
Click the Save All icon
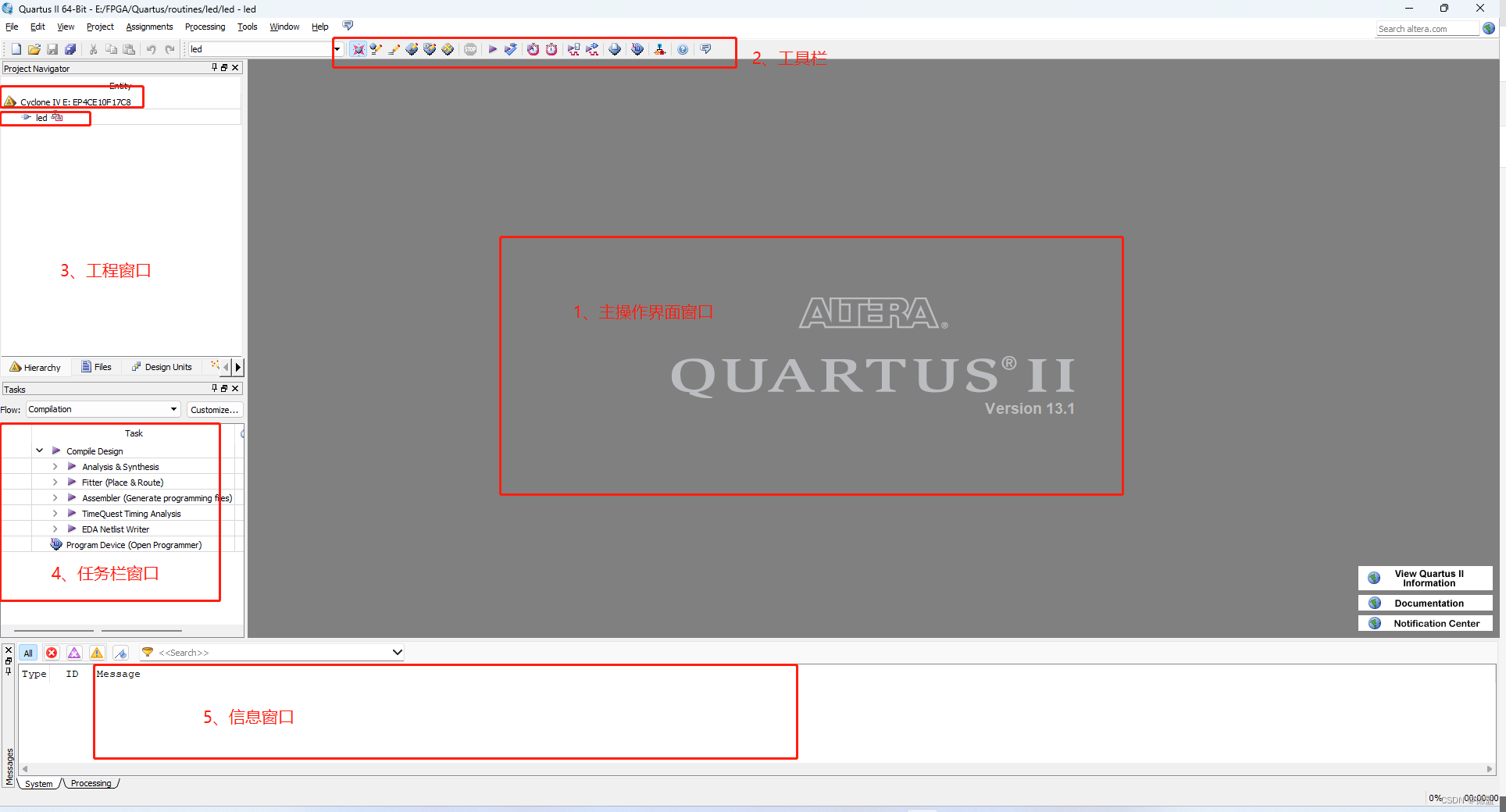(70, 49)
